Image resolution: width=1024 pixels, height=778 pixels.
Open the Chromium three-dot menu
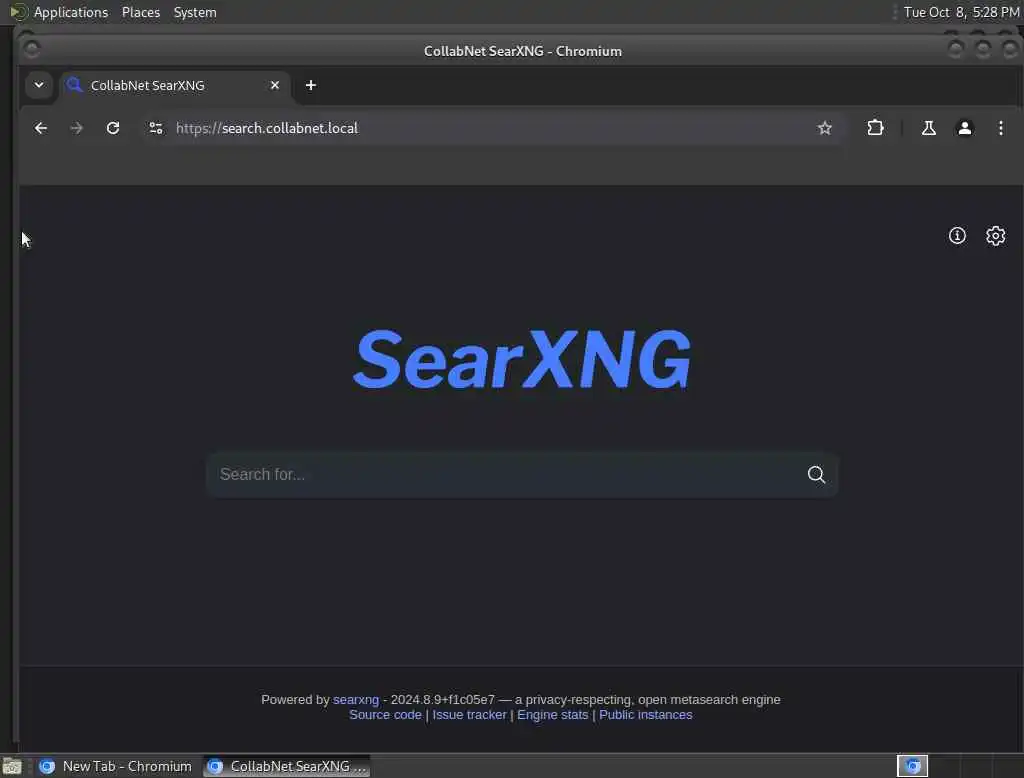[x=1000, y=128]
